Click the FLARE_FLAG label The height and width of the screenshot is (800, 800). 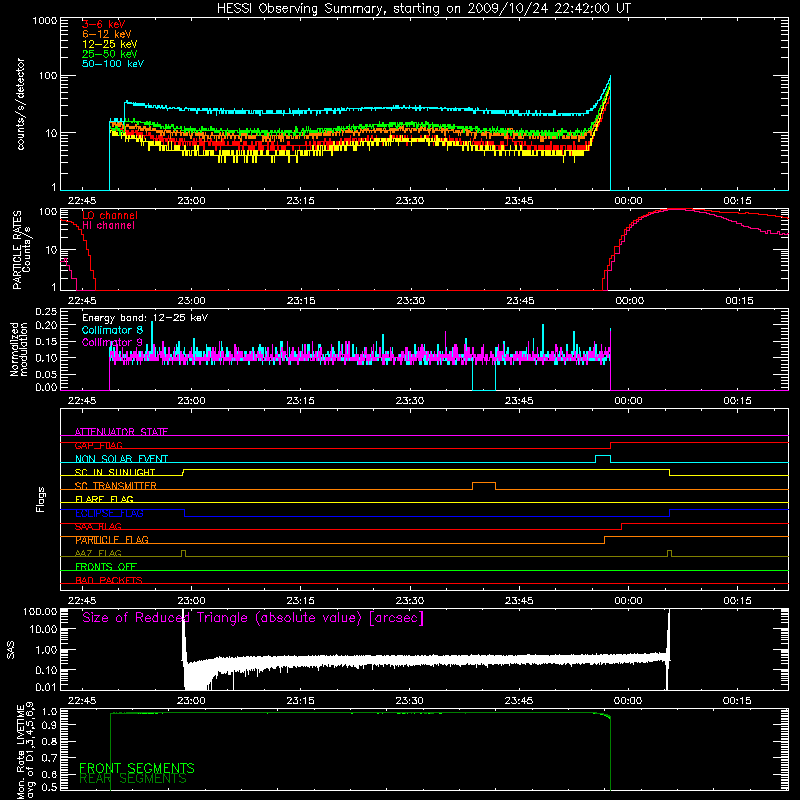tap(104, 499)
